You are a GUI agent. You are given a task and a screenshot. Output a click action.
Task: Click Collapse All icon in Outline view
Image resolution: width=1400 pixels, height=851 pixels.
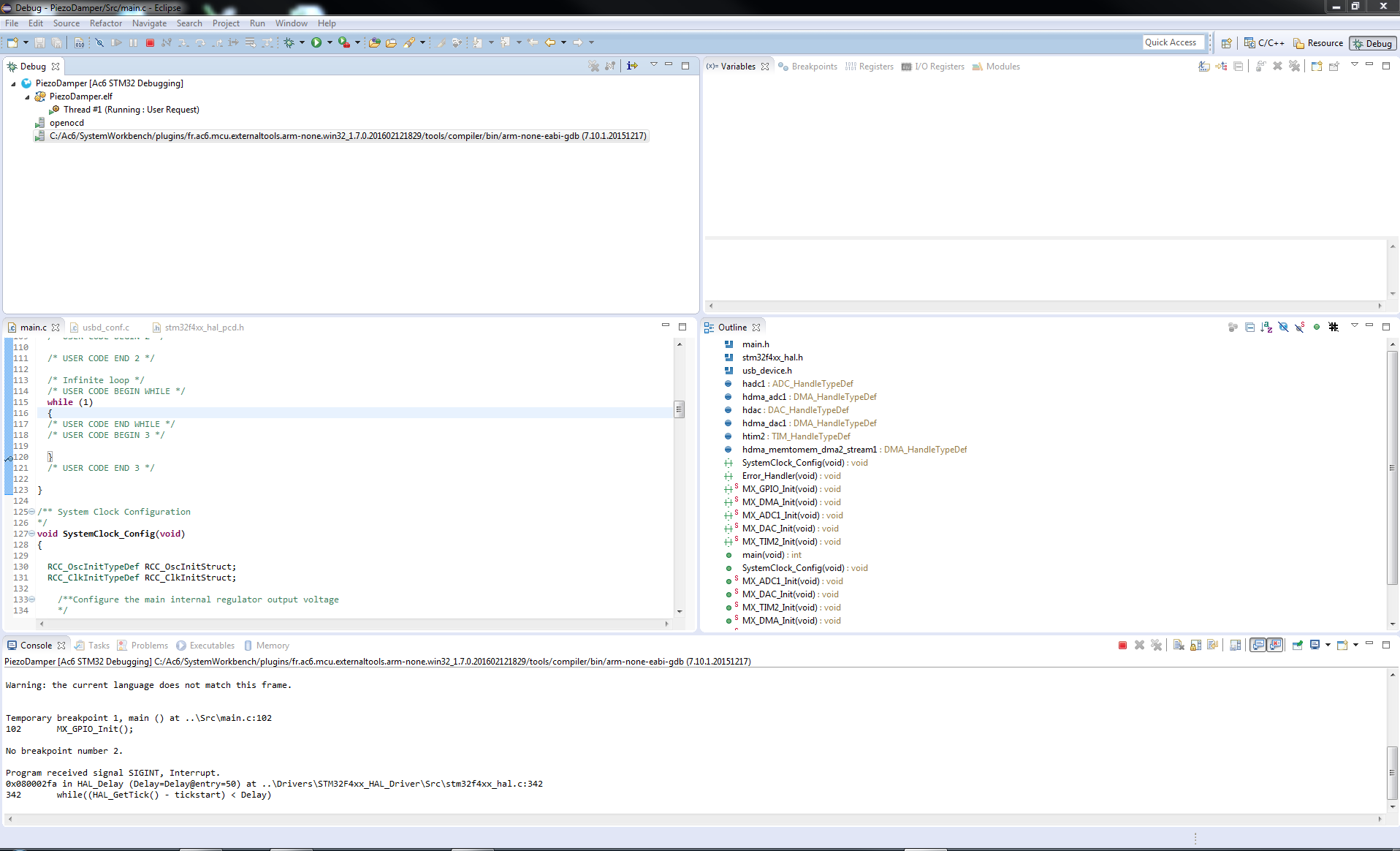click(1249, 328)
